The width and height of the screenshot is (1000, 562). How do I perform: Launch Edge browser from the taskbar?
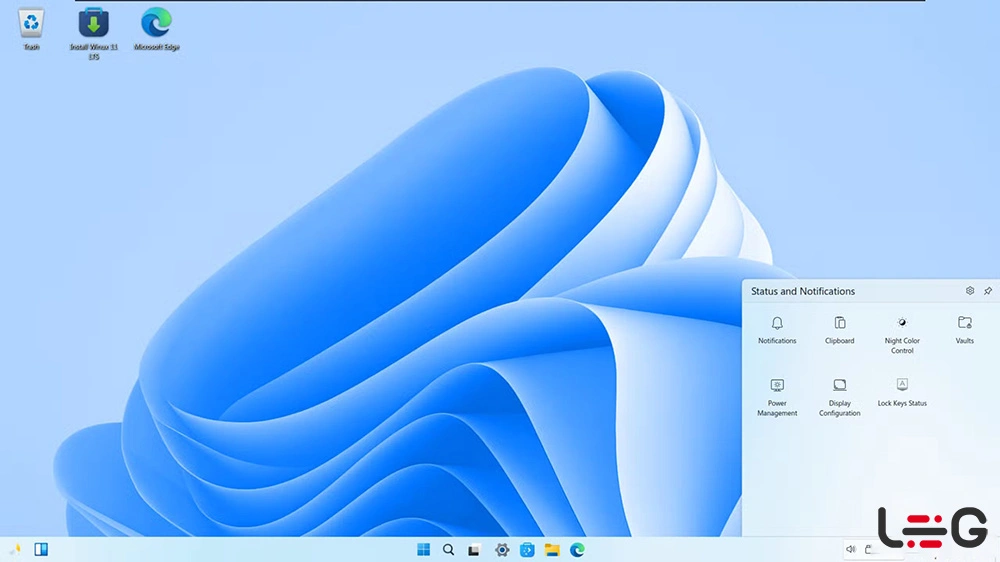[x=577, y=549]
